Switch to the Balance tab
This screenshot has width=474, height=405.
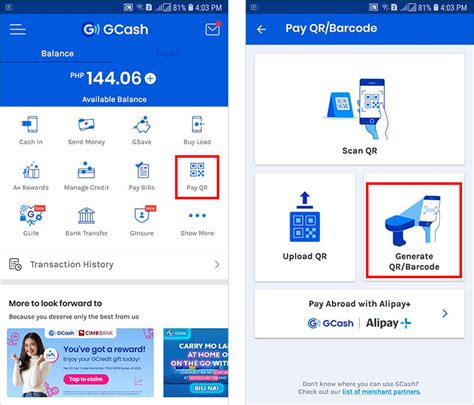(57, 53)
